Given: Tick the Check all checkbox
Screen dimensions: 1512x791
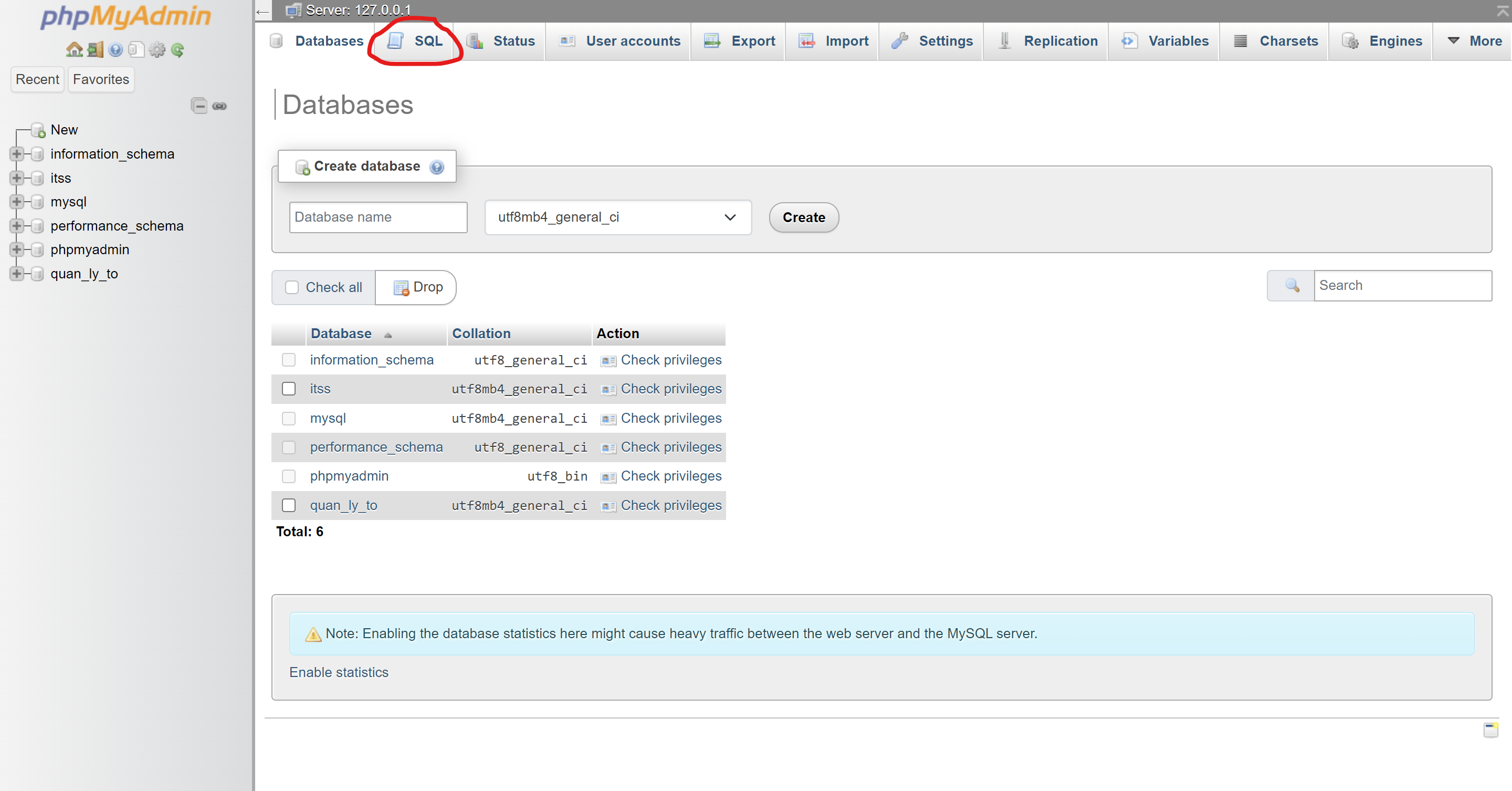Looking at the screenshot, I should 292,287.
